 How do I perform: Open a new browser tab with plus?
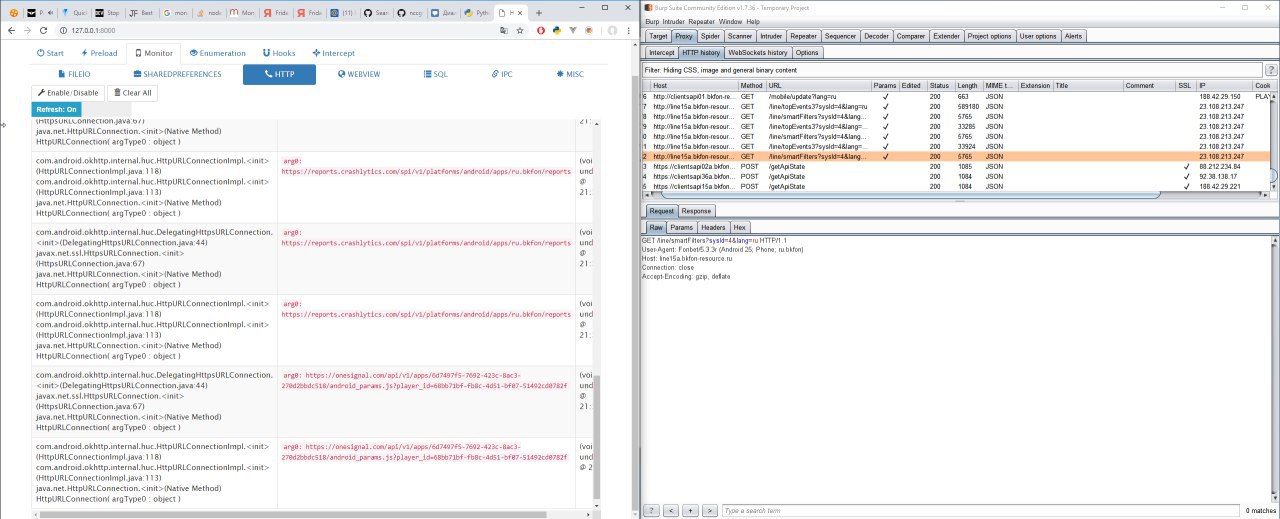(540, 12)
